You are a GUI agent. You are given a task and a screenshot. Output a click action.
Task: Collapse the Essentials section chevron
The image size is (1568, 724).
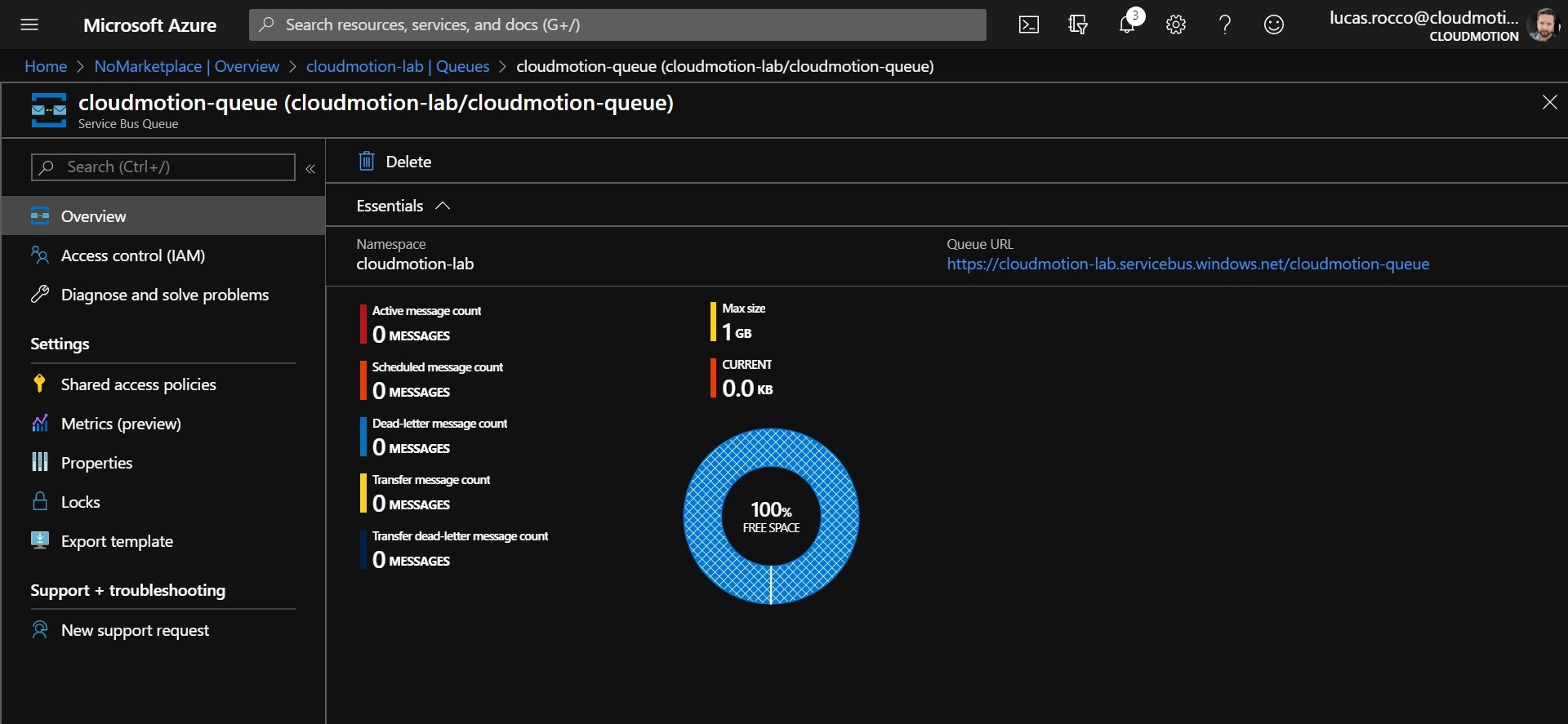tap(443, 206)
